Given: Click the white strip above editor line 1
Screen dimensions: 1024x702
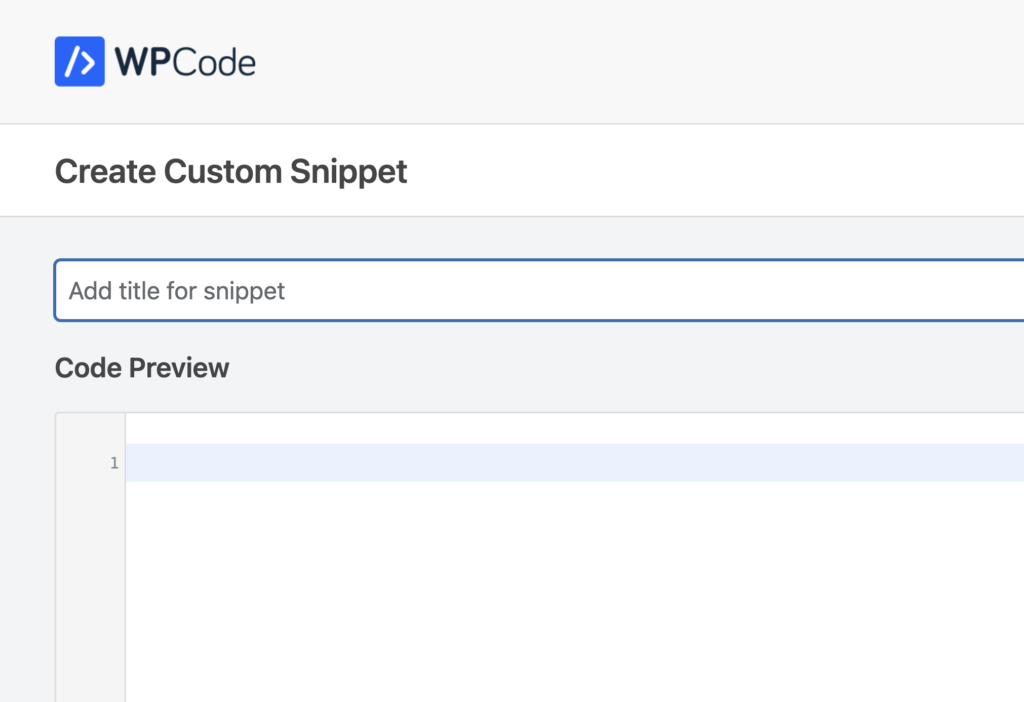Looking at the screenshot, I should pyautogui.click(x=575, y=428).
